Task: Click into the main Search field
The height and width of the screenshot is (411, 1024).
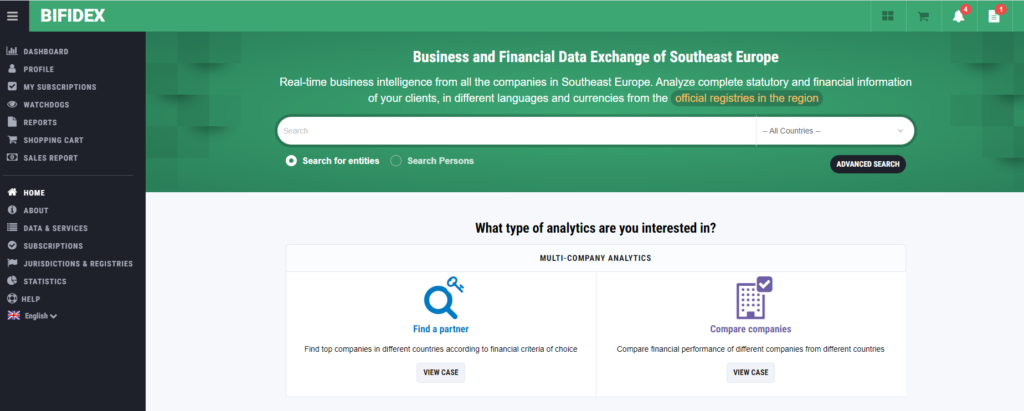Action: pyautogui.click(x=517, y=131)
